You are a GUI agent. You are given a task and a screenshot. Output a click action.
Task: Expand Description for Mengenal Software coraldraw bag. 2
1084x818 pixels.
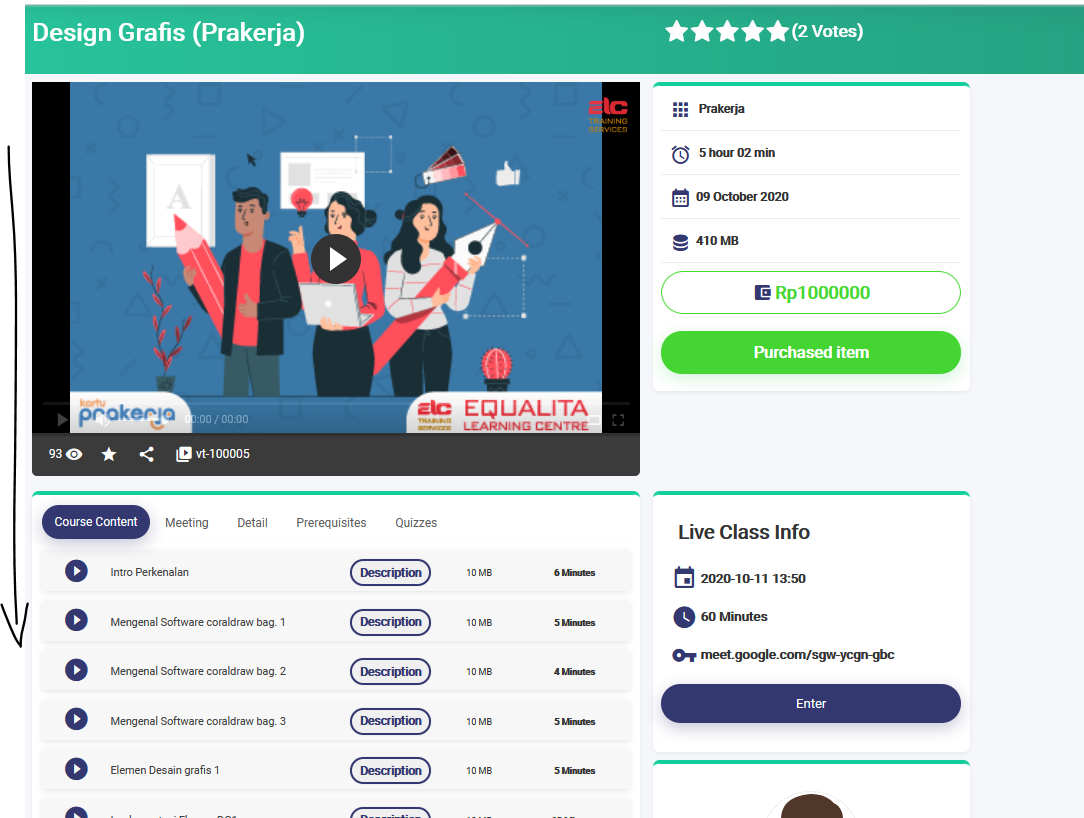[x=390, y=671]
